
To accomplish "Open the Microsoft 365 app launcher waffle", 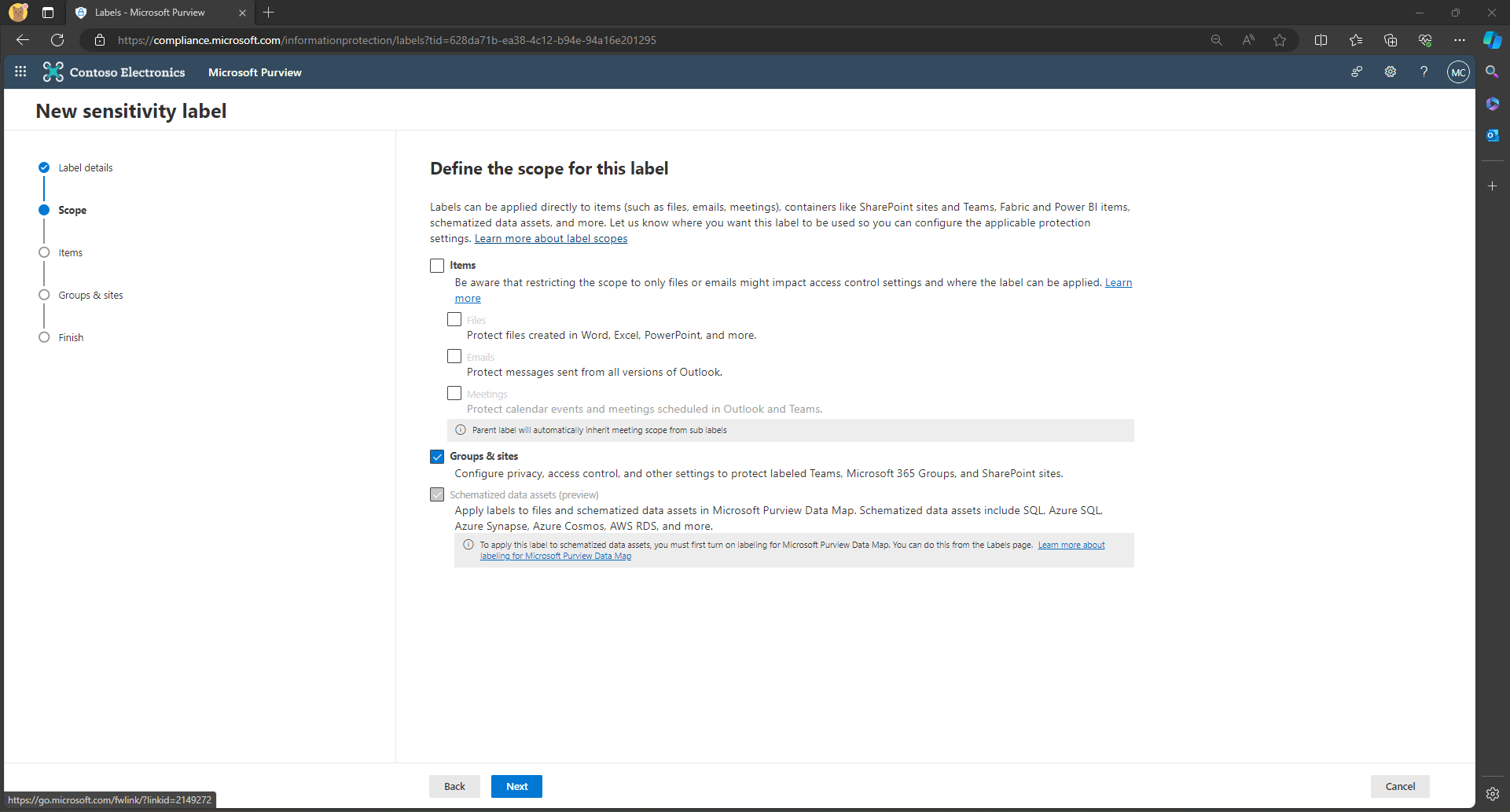I will click(x=20, y=72).
